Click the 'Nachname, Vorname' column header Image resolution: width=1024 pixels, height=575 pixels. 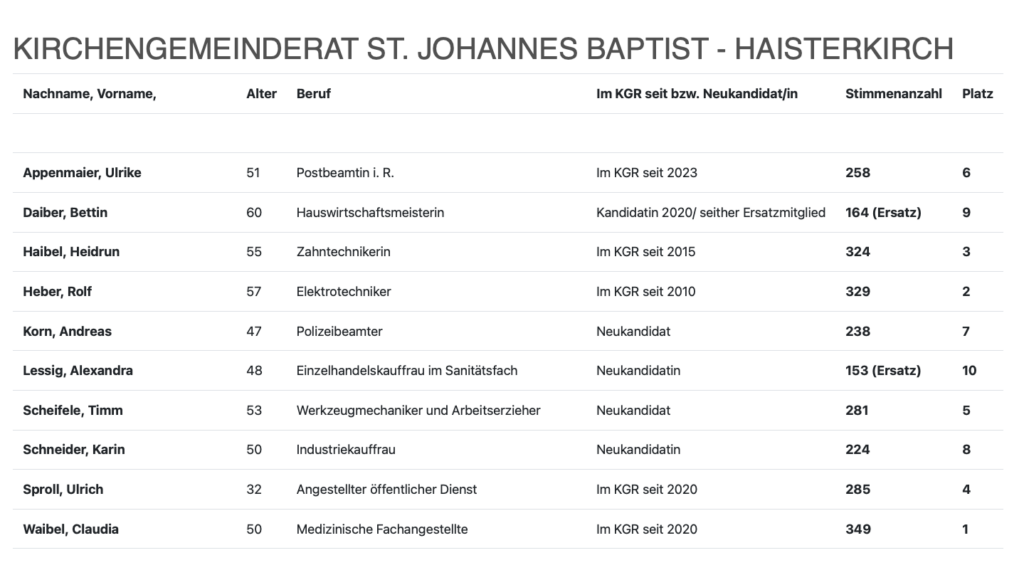[x=90, y=94]
